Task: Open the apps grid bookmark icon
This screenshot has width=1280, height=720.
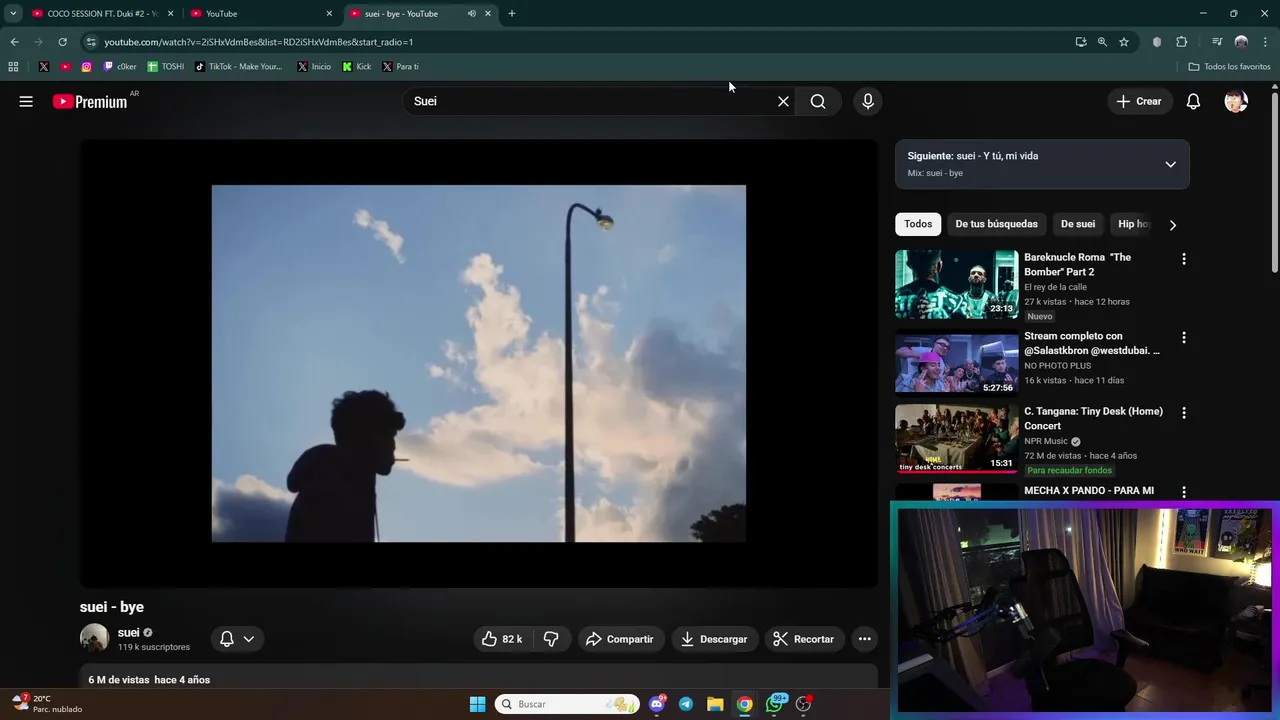Action: tap(13, 67)
